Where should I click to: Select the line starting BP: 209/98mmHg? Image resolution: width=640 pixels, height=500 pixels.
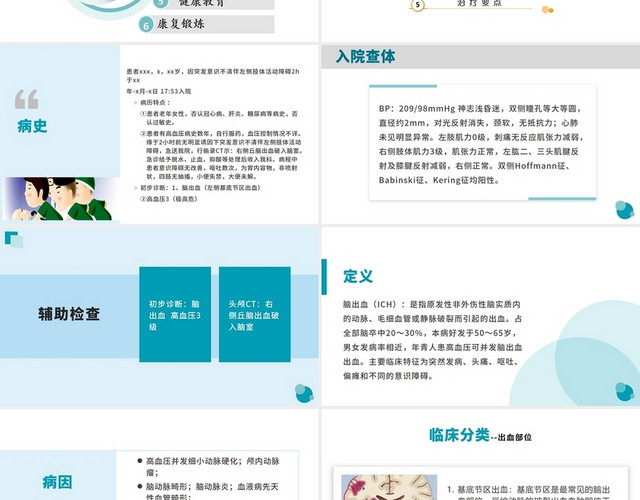click(480, 109)
